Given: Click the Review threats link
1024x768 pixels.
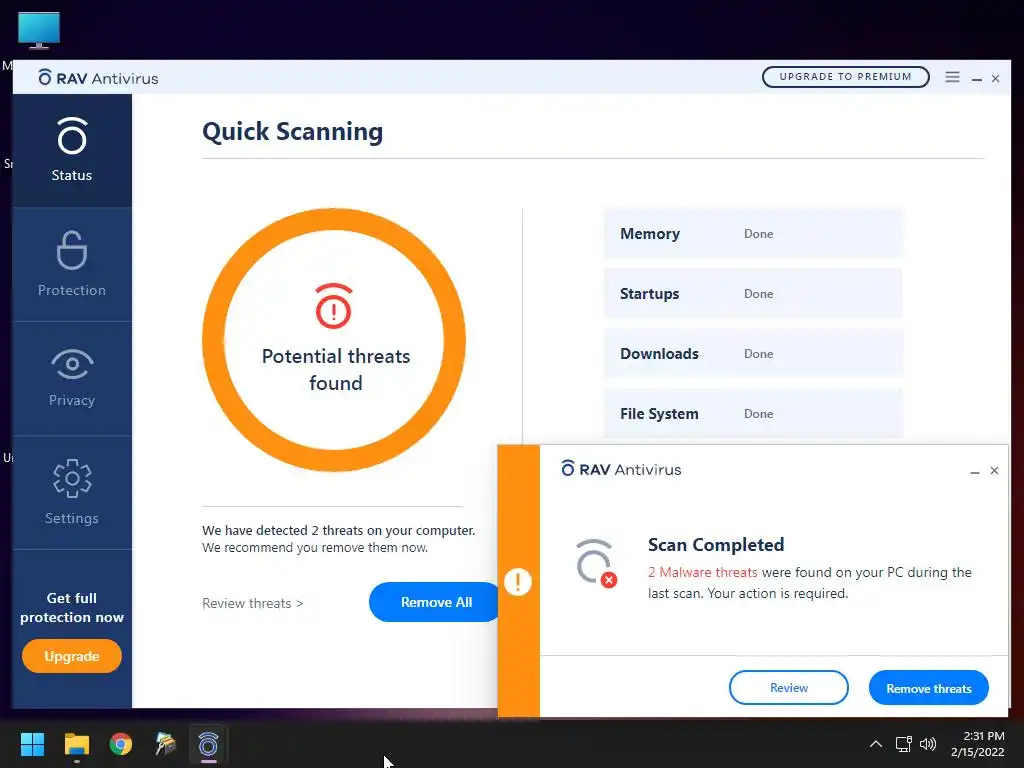Looking at the screenshot, I should pyautogui.click(x=253, y=603).
